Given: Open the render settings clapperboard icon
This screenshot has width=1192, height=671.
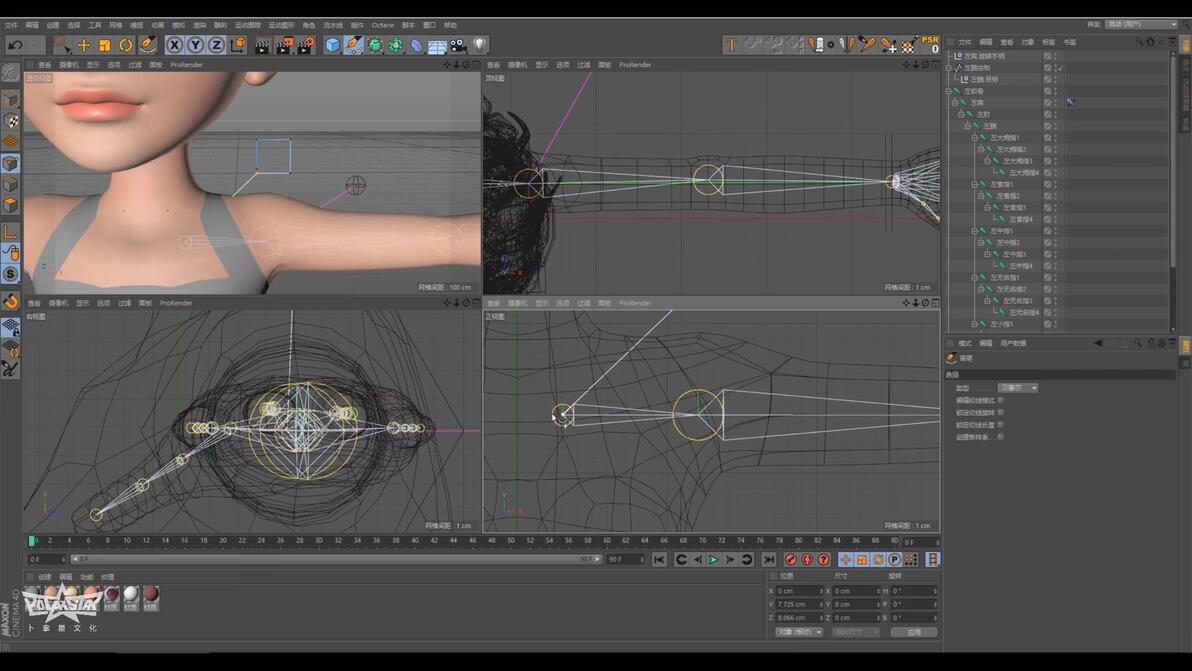Looking at the screenshot, I should click(306, 45).
